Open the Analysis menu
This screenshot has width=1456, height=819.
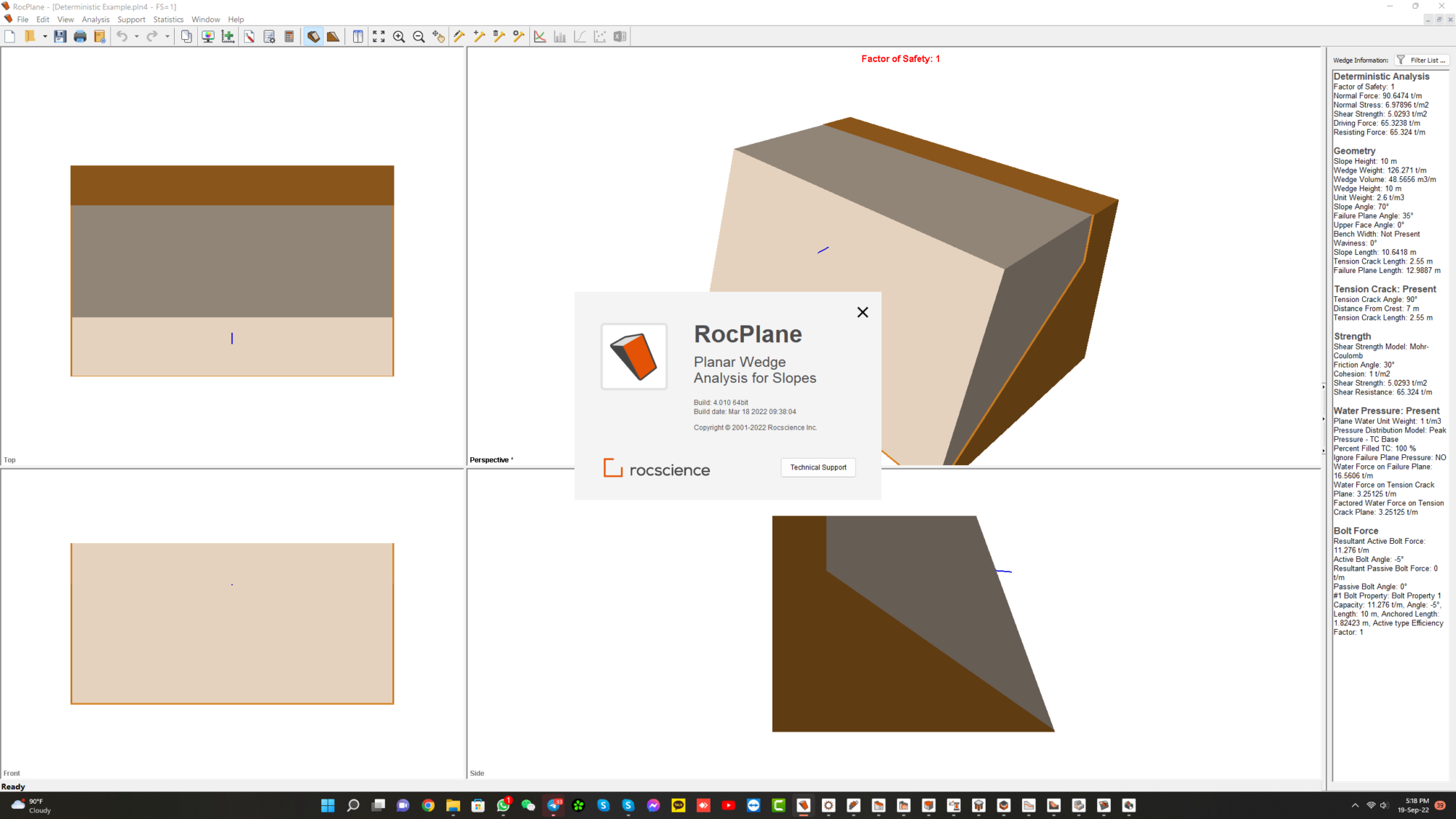[x=95, y=20]
